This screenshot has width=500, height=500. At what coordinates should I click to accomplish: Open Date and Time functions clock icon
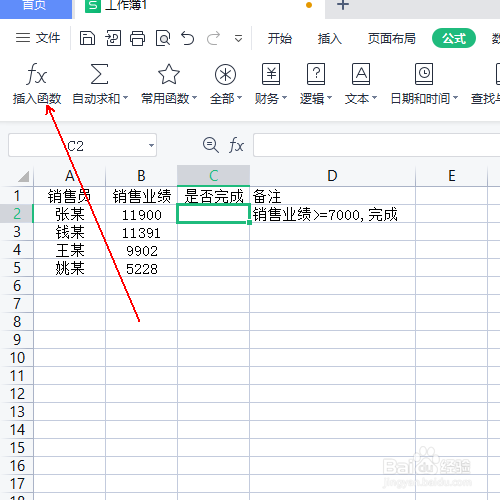[x=424, y=74]
